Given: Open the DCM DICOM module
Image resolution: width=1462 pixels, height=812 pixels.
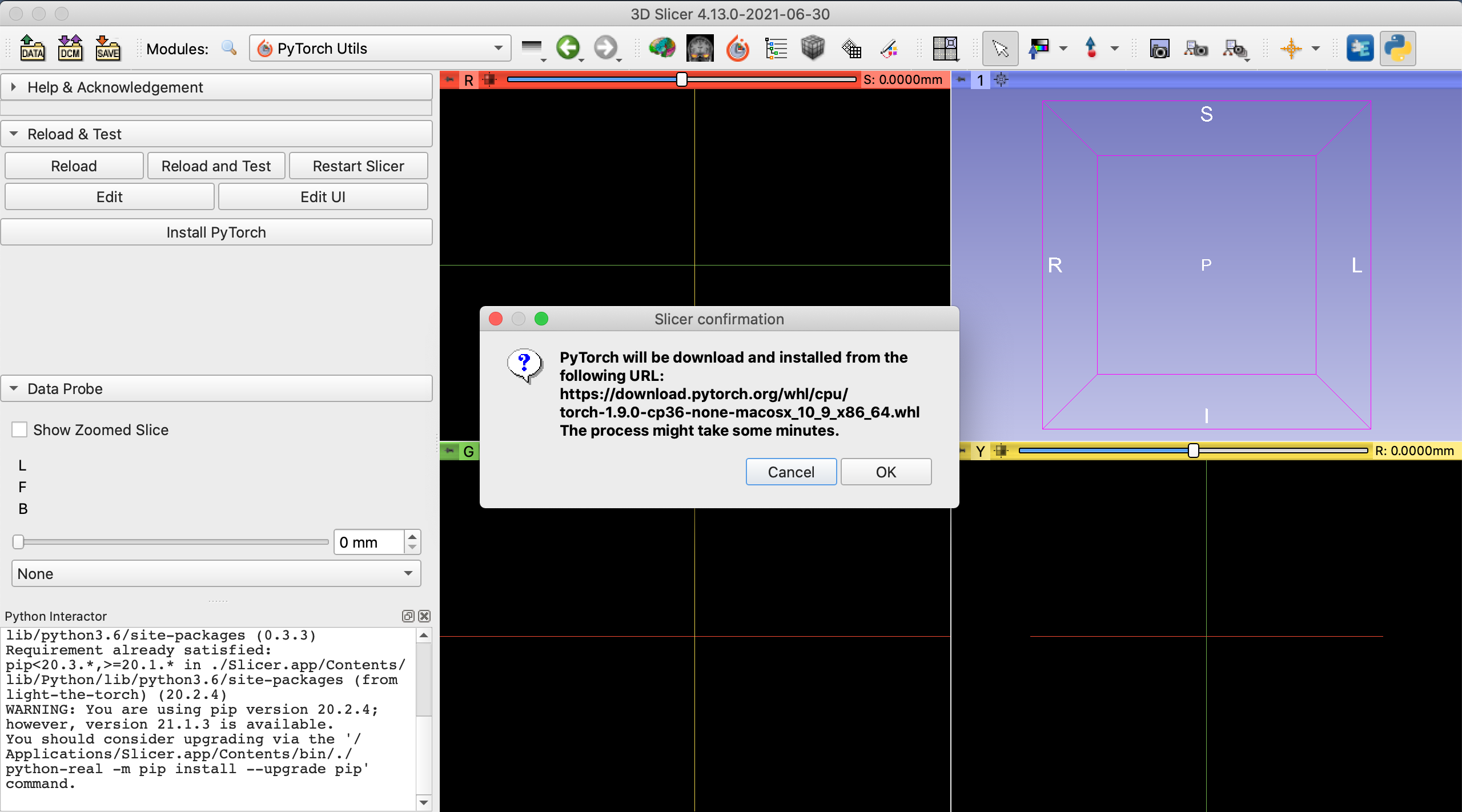Looking at the screenshot, I should (x=70, y=48).
